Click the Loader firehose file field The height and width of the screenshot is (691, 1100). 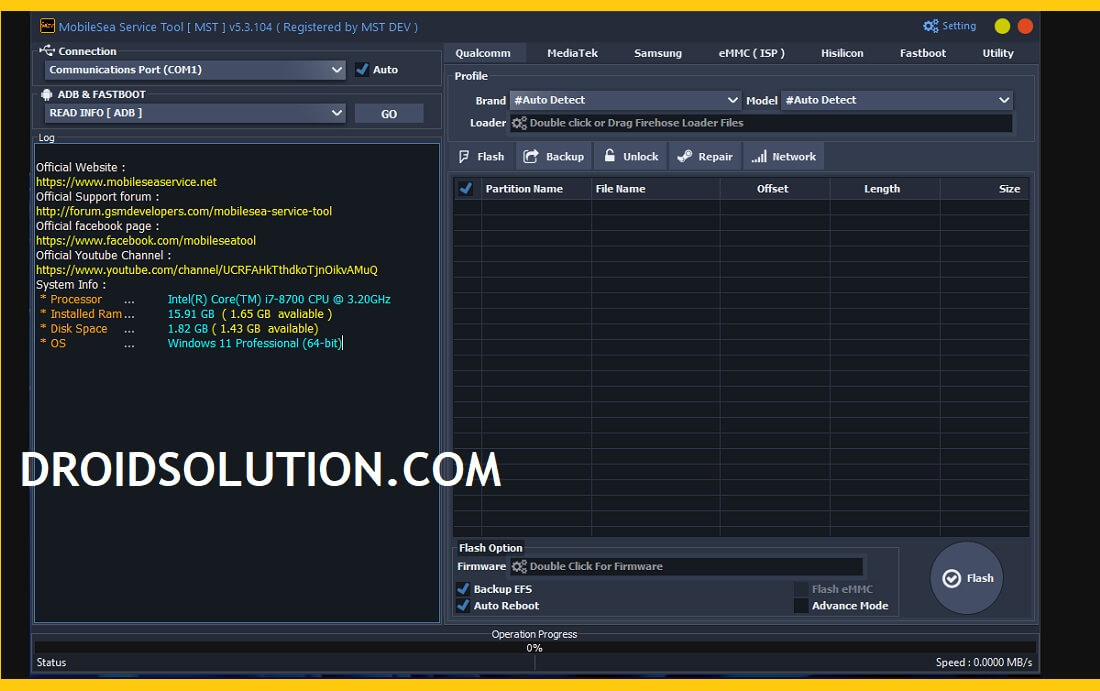point(761,123)
